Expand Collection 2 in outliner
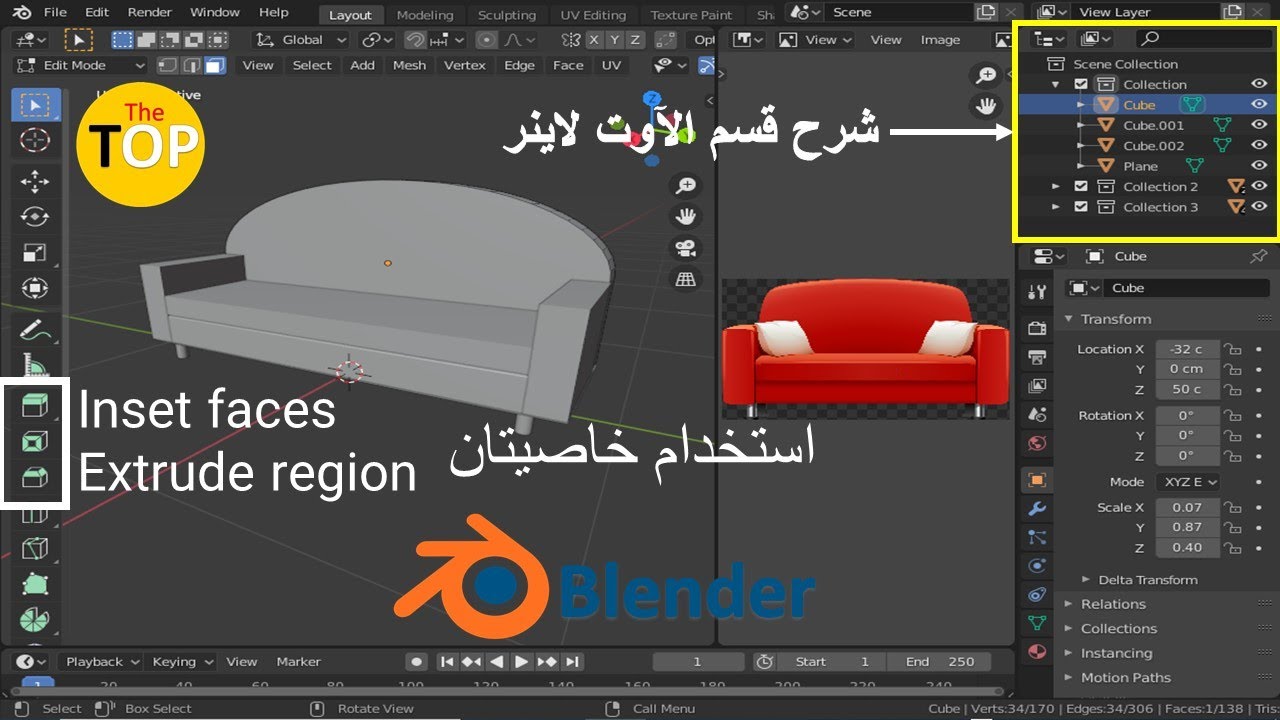Screen dimensions: 1280x720 [1056, 187]
